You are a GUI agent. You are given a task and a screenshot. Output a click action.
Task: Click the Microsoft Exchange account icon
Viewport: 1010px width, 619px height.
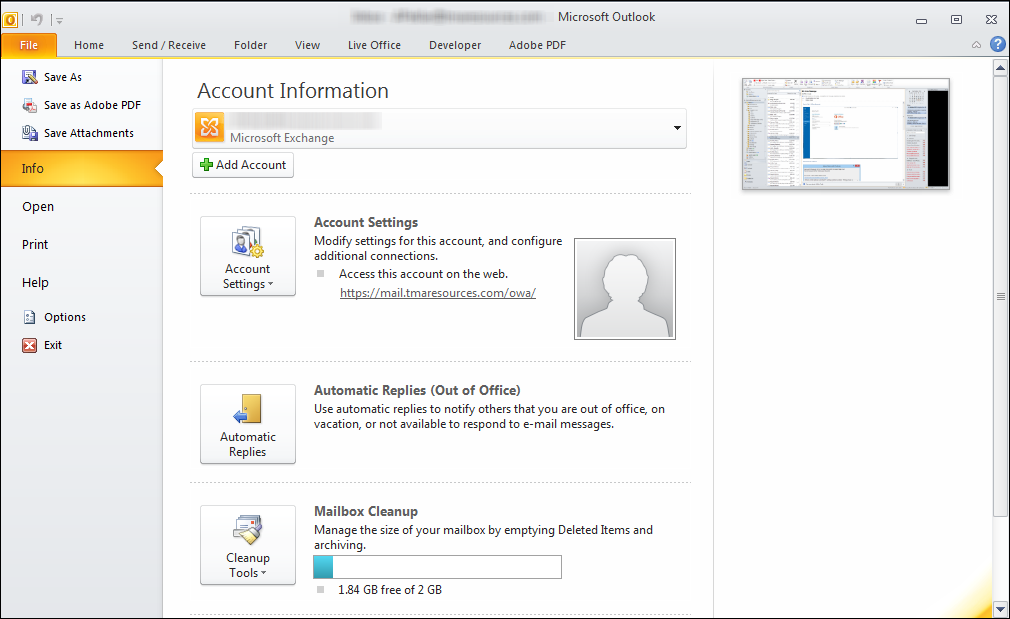tap(209, 128)
